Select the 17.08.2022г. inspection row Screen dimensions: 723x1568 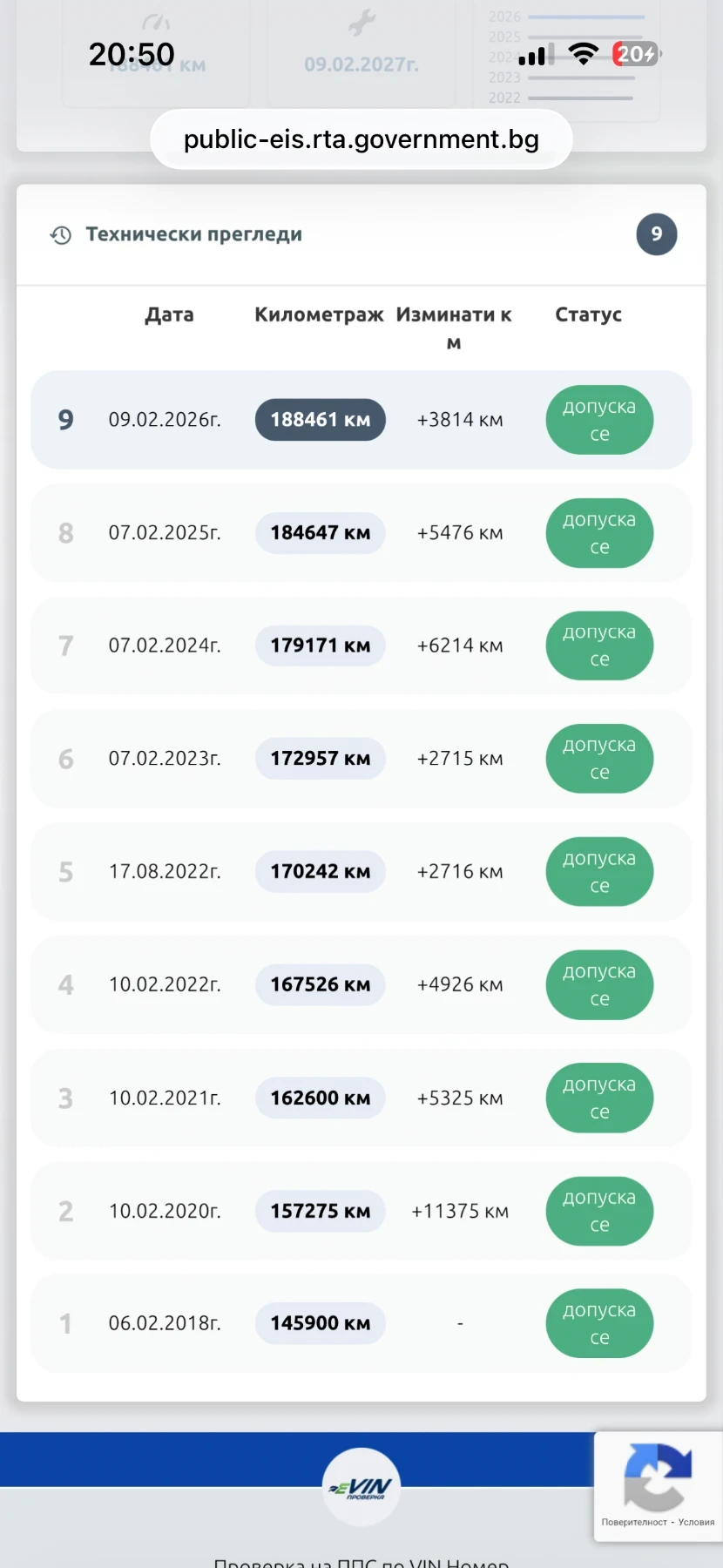[x=165, y=872]
